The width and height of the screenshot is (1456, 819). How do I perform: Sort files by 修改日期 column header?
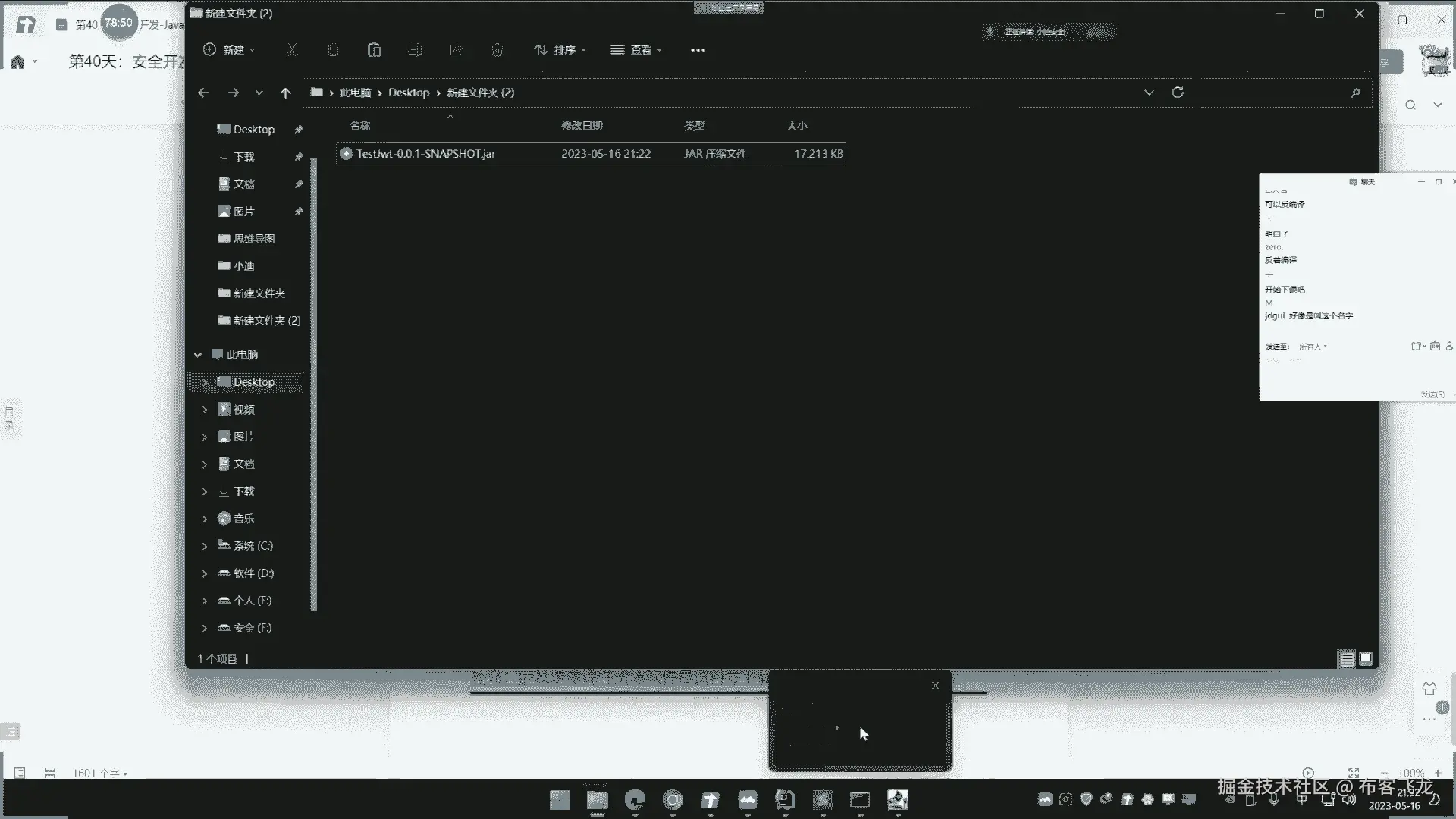click(x=582, y=126)
